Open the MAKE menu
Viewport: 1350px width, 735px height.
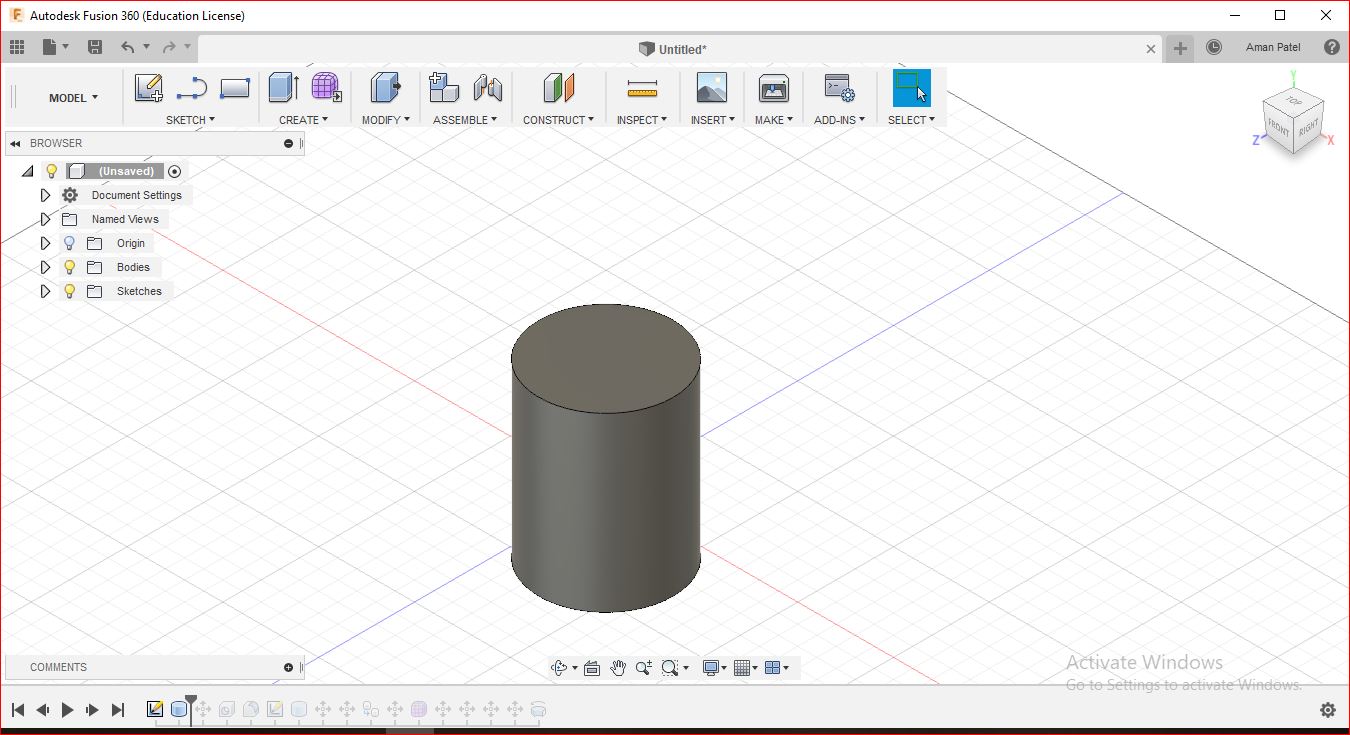pos(774,120)
